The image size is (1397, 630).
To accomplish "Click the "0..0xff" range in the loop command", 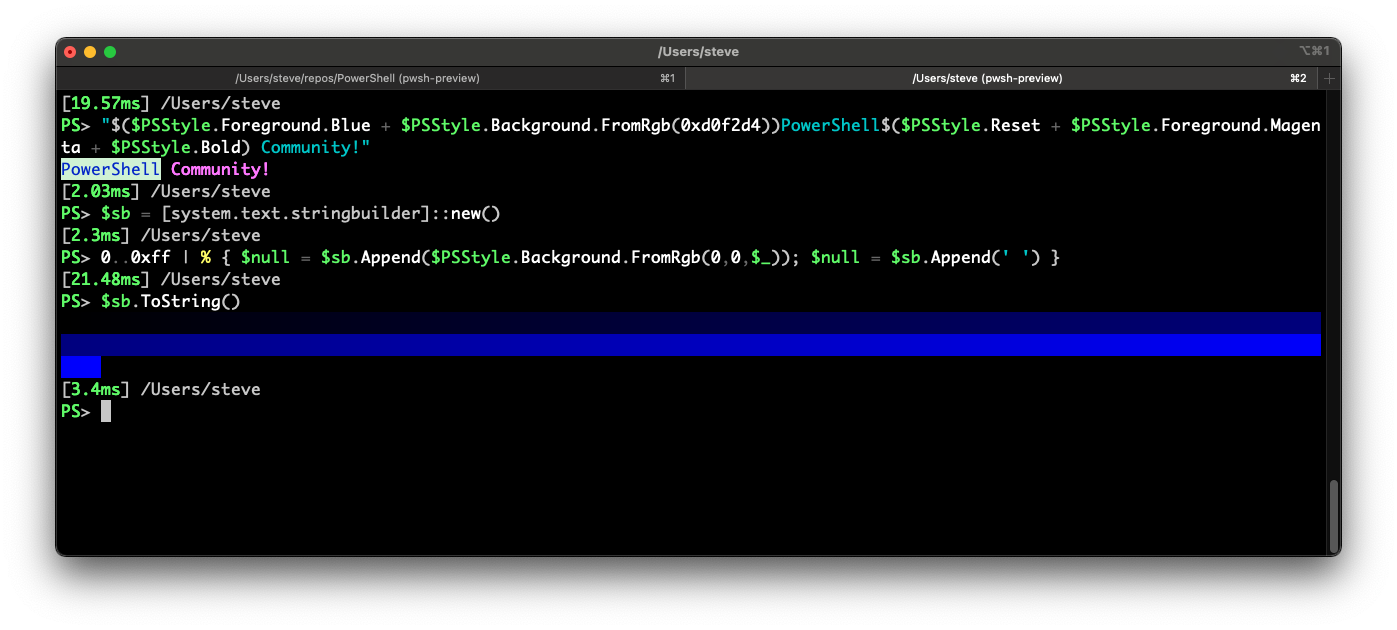I will [136, 257].
